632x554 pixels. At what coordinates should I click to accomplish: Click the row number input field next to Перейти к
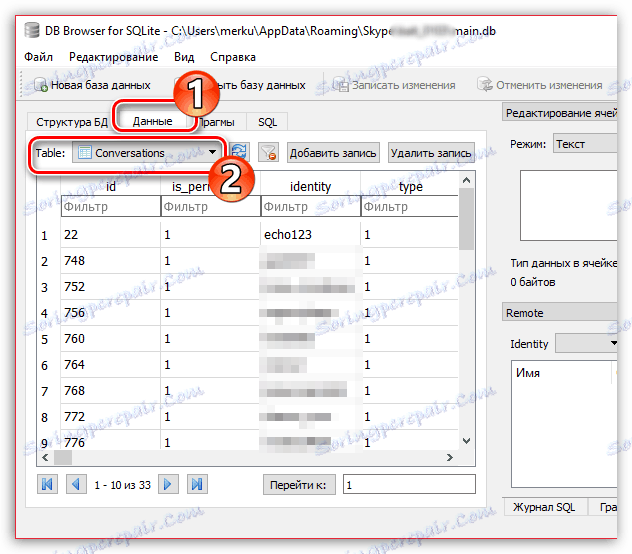pyautogui.click(x=409, y=484)
